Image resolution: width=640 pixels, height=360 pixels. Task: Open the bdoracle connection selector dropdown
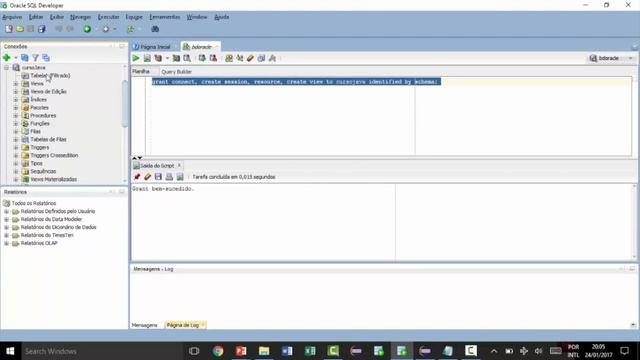(x=611, y=58)
